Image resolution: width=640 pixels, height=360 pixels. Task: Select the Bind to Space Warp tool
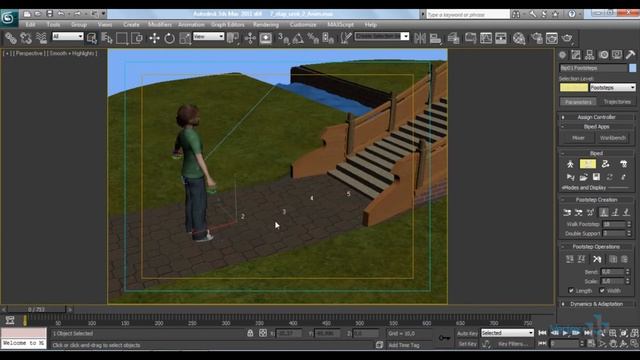pos(41,38)
